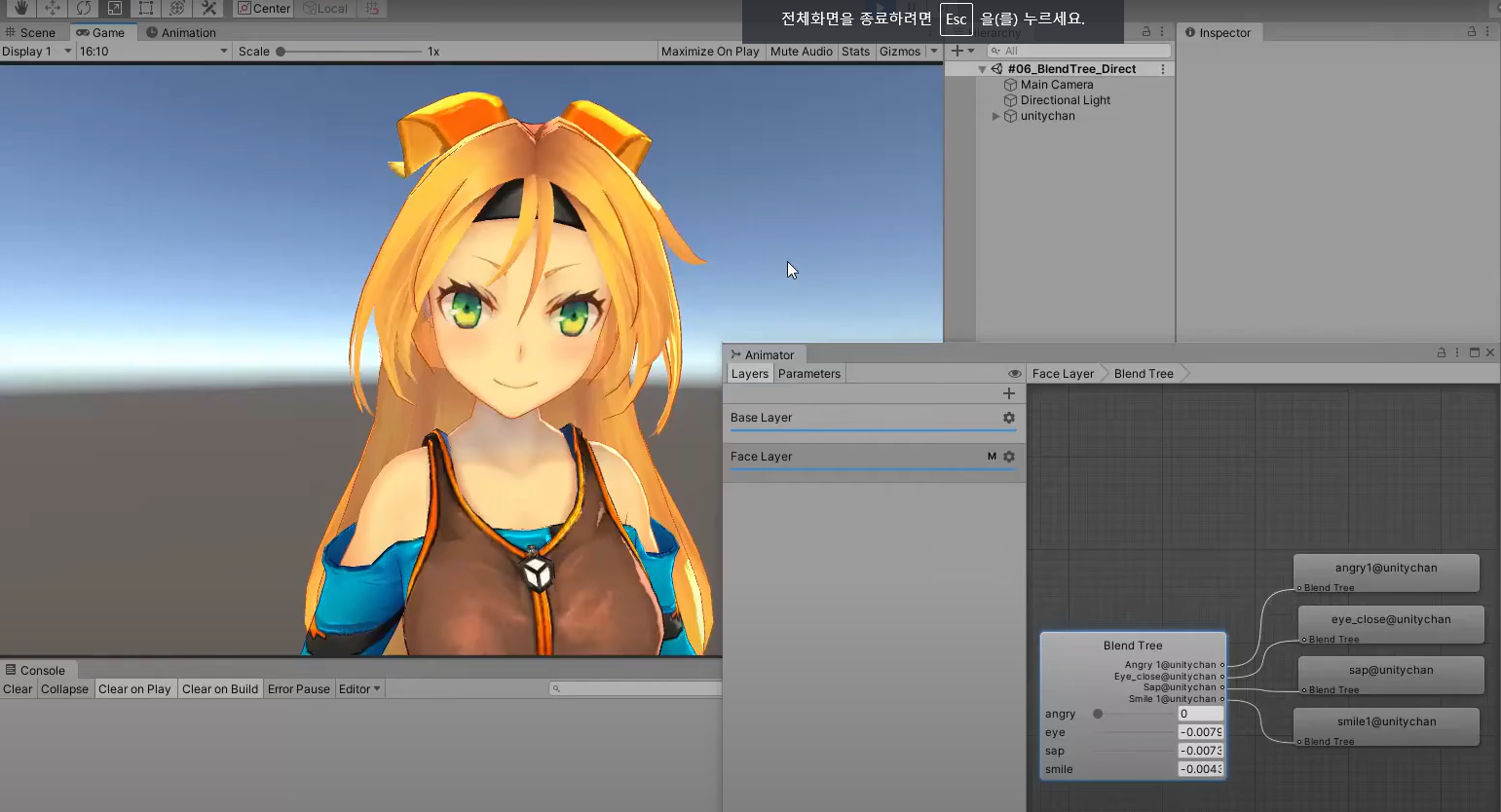Switch to the Game tab
Viewport: 1501px width, 812px height.
pyautogui.click(x=101, y=32)
